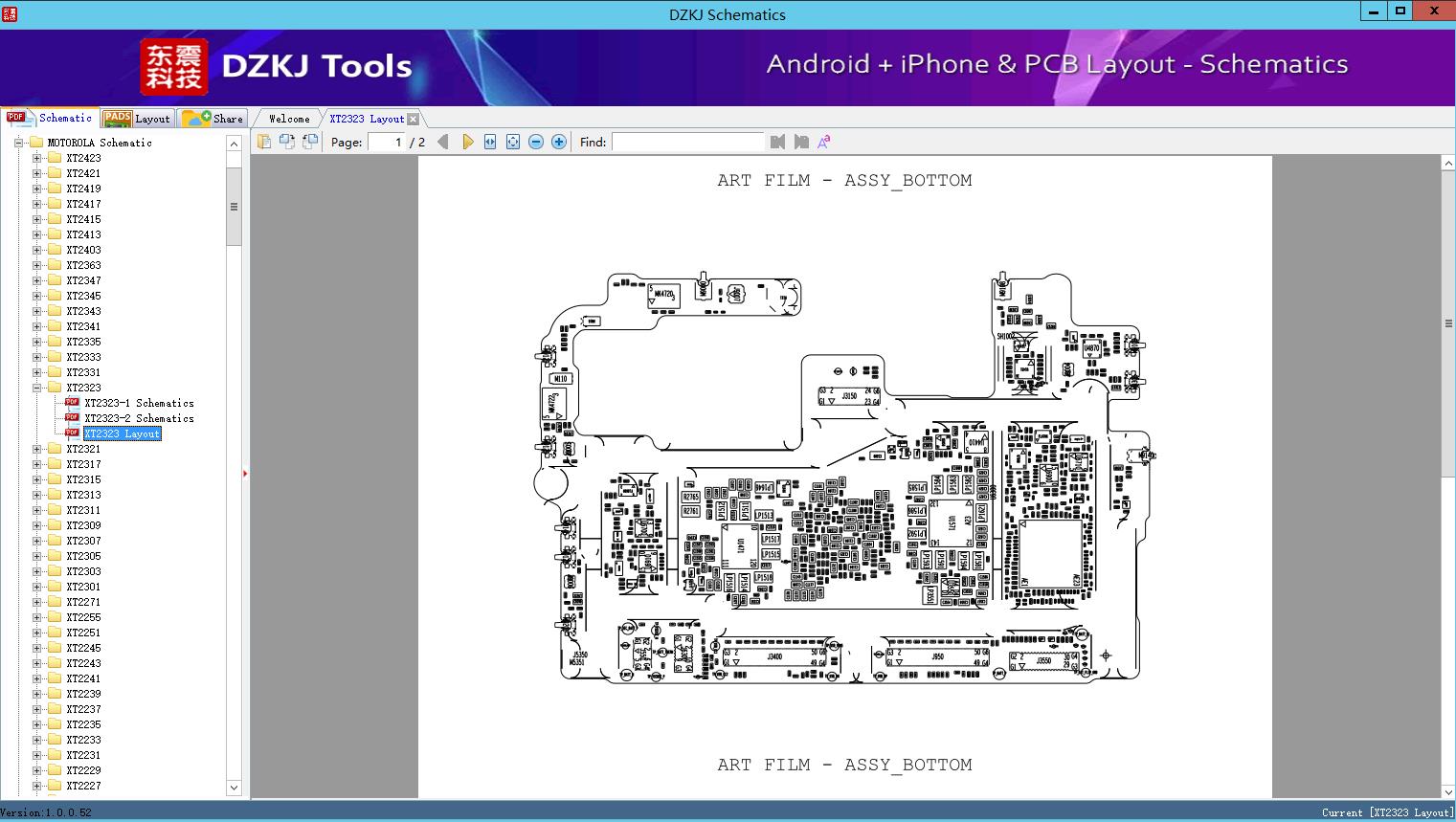
Task: Click the page number input field
Action: (386, 142)
